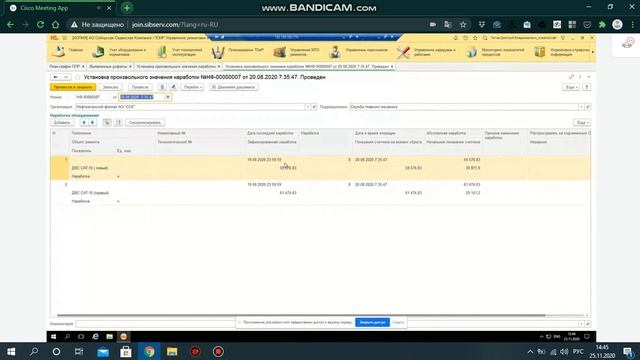Open document help question mark button
This screenshot has width=640, height=360.
click(x=587, y=87)
